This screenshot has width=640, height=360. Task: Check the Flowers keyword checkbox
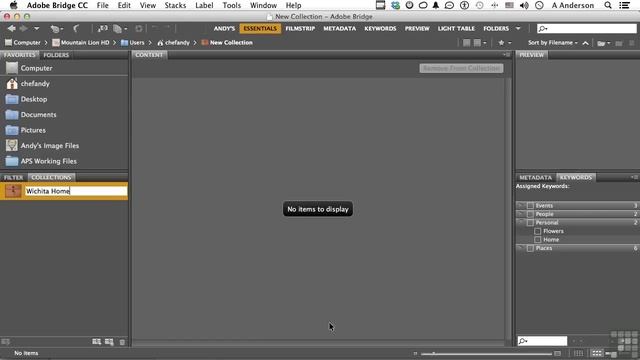click(x=538, y=231)
